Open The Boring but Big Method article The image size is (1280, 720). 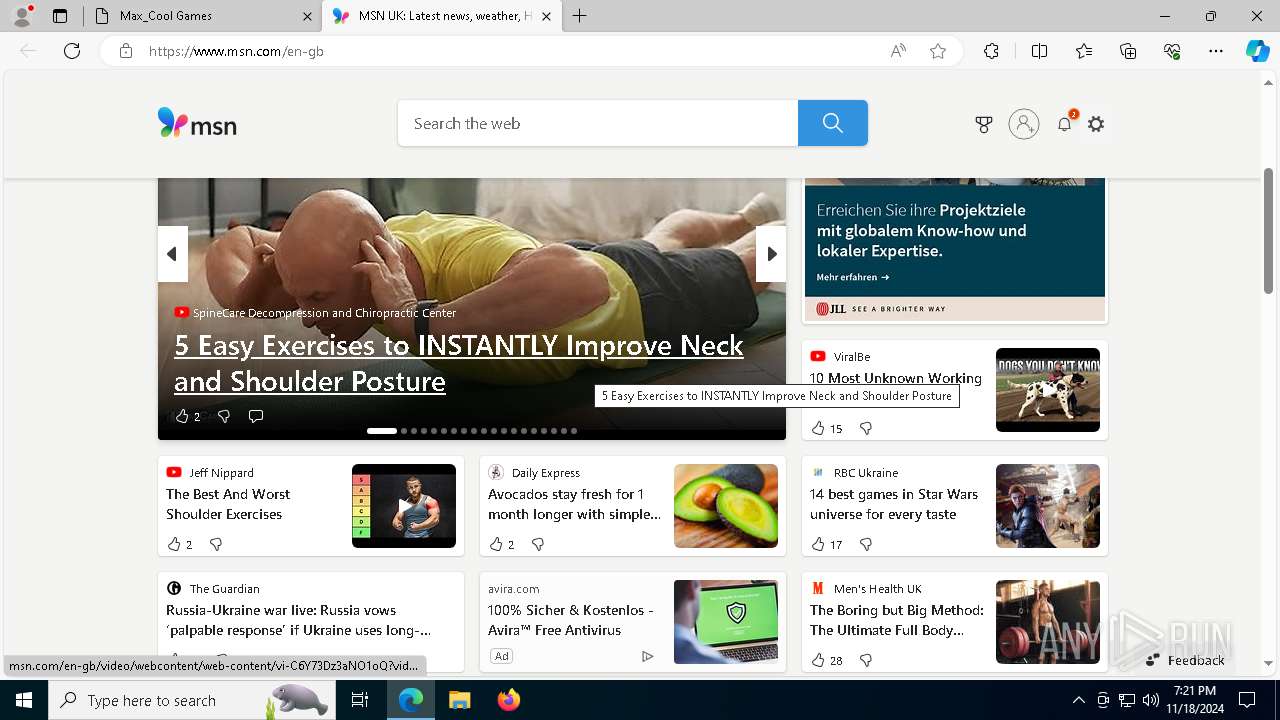coord(897,620)
